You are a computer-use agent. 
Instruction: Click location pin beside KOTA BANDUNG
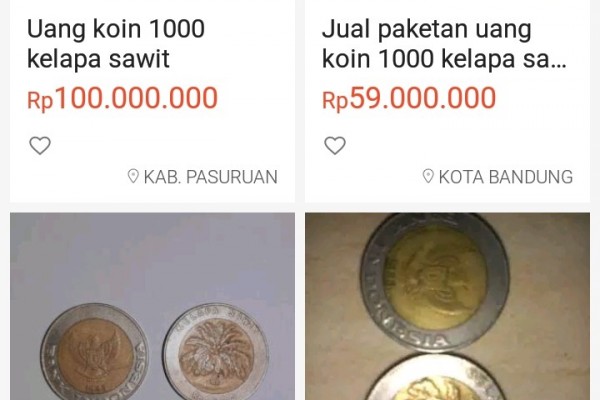tap(428, 176)
